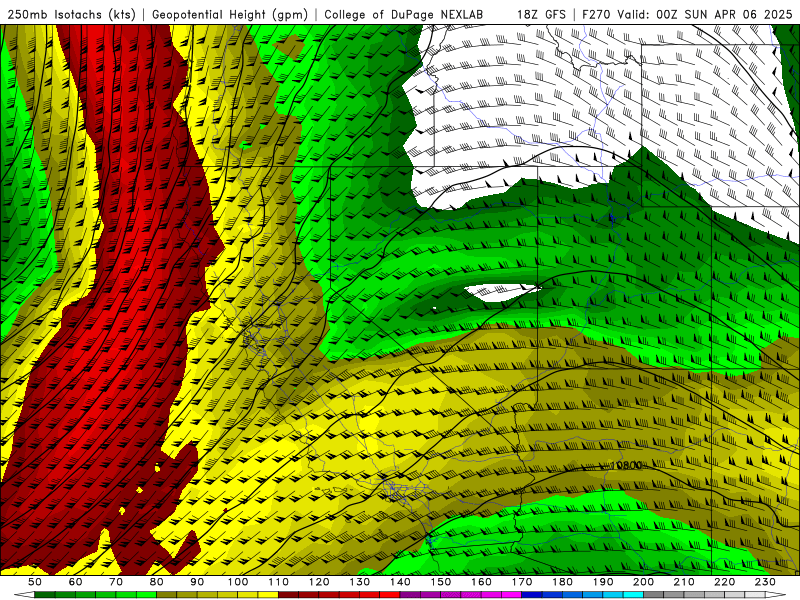This screenshot has width=800, height=600.
Task: Select the lightest gray swatch under 230
Action: tap(755, 595)
